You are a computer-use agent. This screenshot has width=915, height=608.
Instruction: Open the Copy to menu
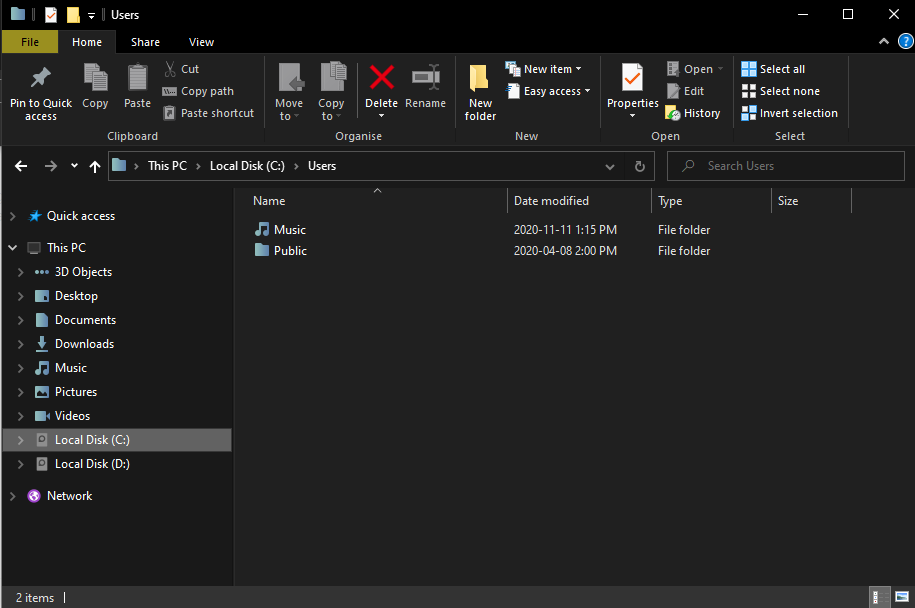[331, 92]
